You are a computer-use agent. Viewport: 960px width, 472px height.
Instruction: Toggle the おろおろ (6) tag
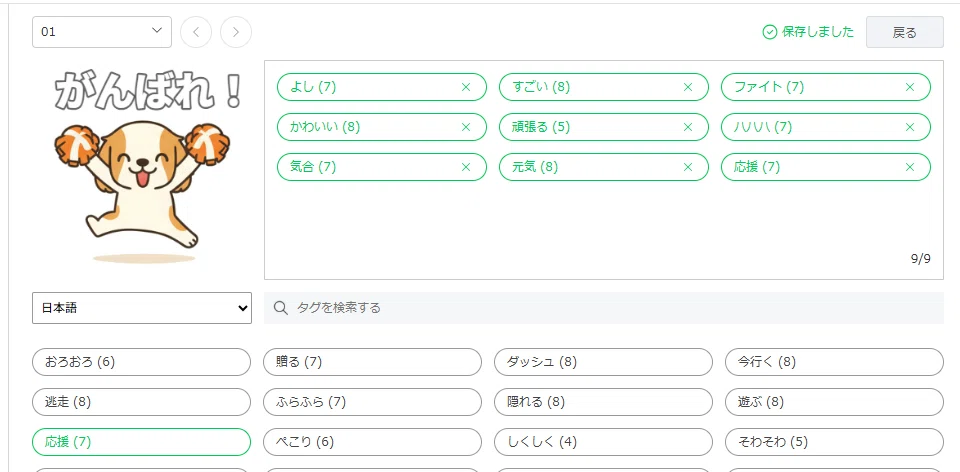click(x=141, y=362)
